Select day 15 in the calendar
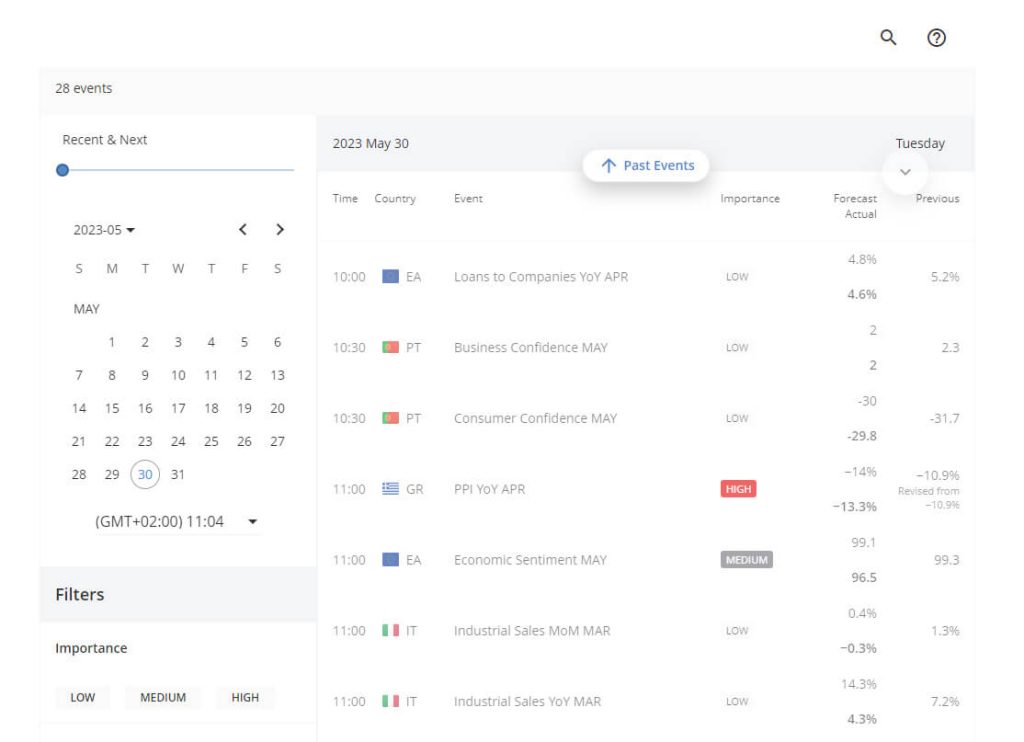This screenshot has width=1024, height=742. [112, 408]
